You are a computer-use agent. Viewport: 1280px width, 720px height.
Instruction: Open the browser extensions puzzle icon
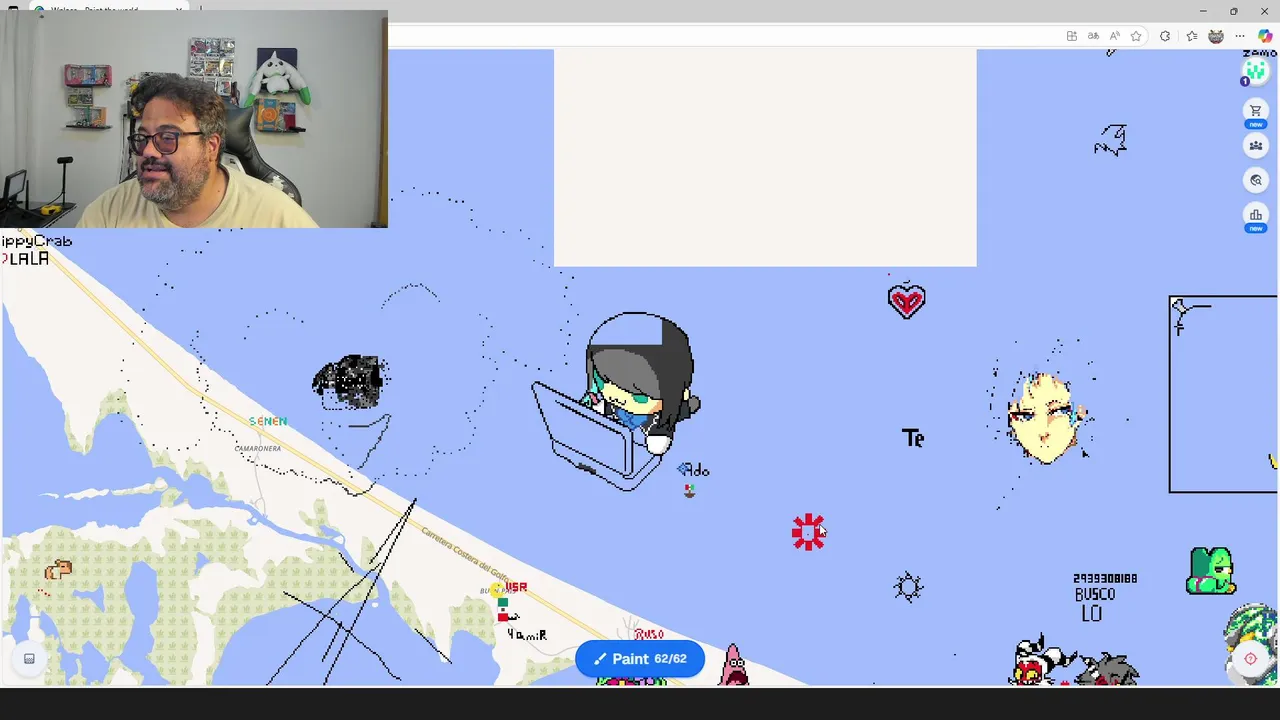tap(1165, 37)
